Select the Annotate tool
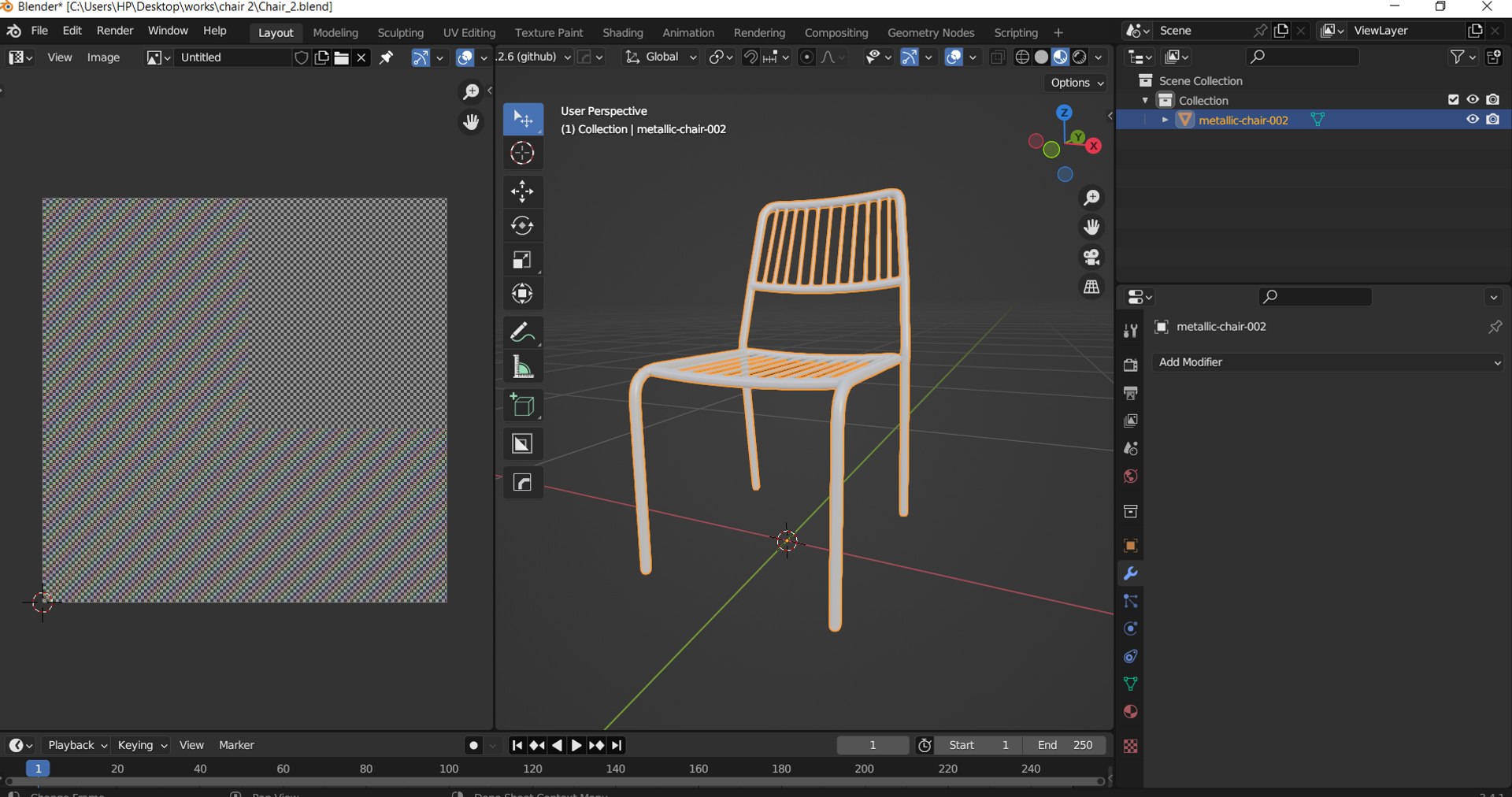This screenshot has width=1512, height=797. pyautogui.click(x=522, y=332)
